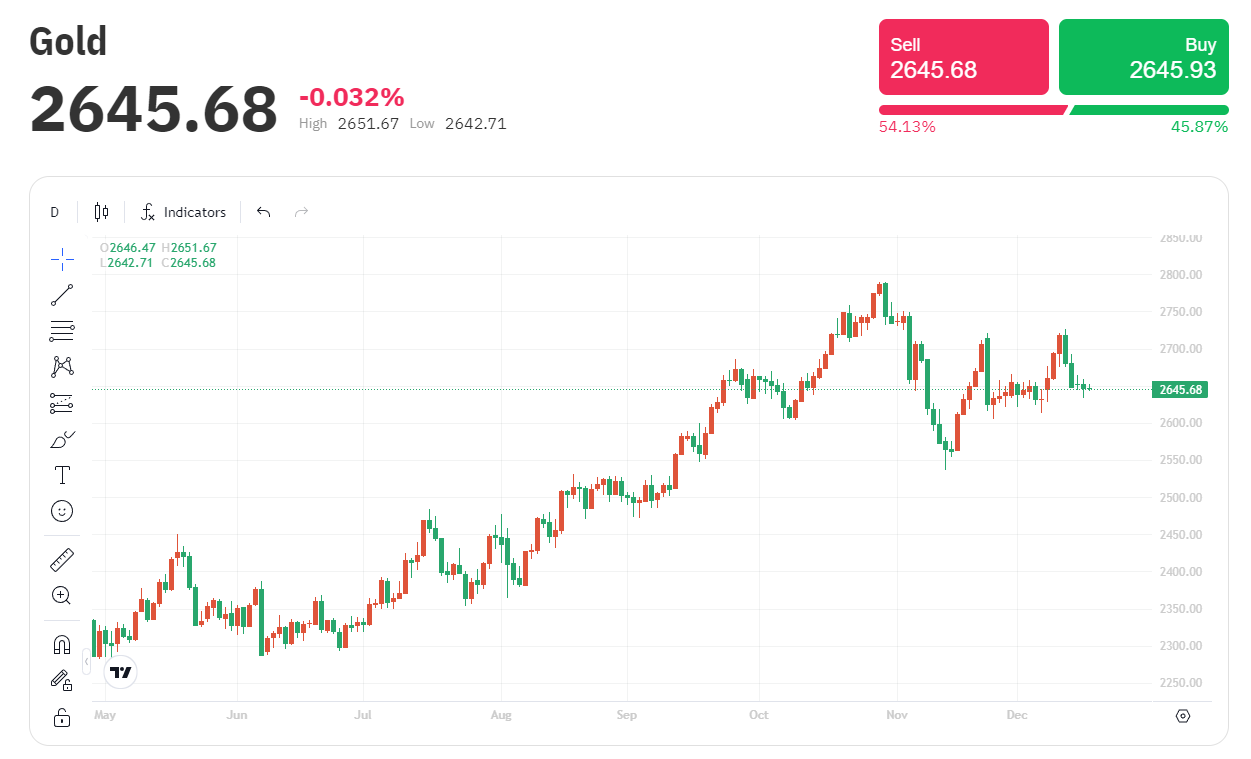Select the XABCD pattern tool
Image resolution: width=1251 pixels, height=759 pixels.
tap(62, 367)
